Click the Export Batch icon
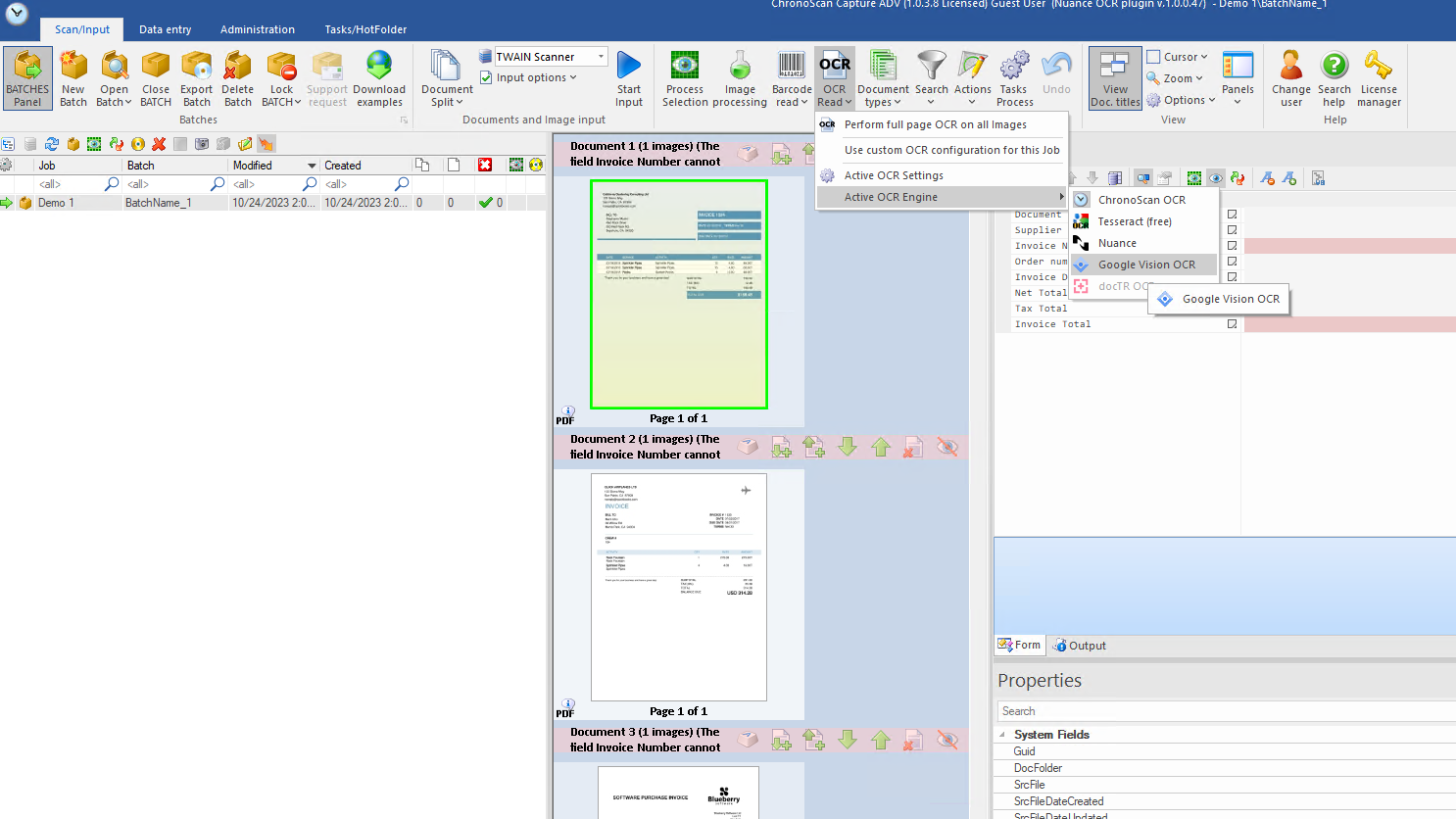The image size is (1456, 819). point(196,67)
